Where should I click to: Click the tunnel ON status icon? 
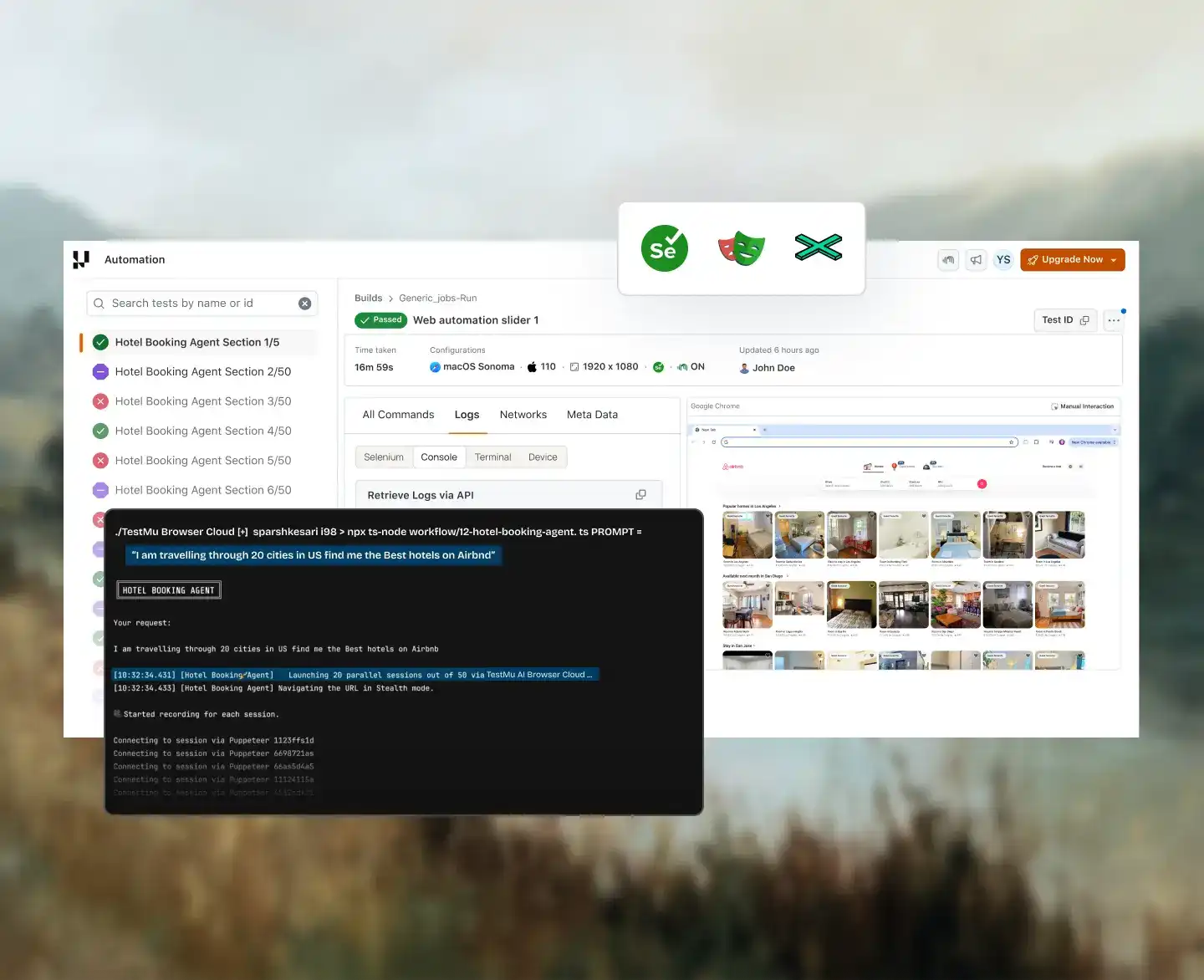click(x=682, y=367)
